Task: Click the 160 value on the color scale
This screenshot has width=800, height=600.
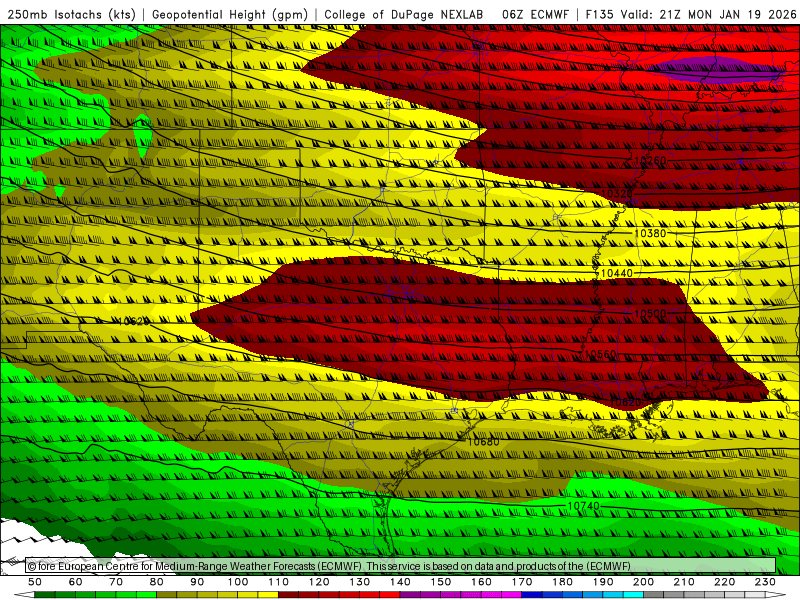Action: (x=481, y=582)
